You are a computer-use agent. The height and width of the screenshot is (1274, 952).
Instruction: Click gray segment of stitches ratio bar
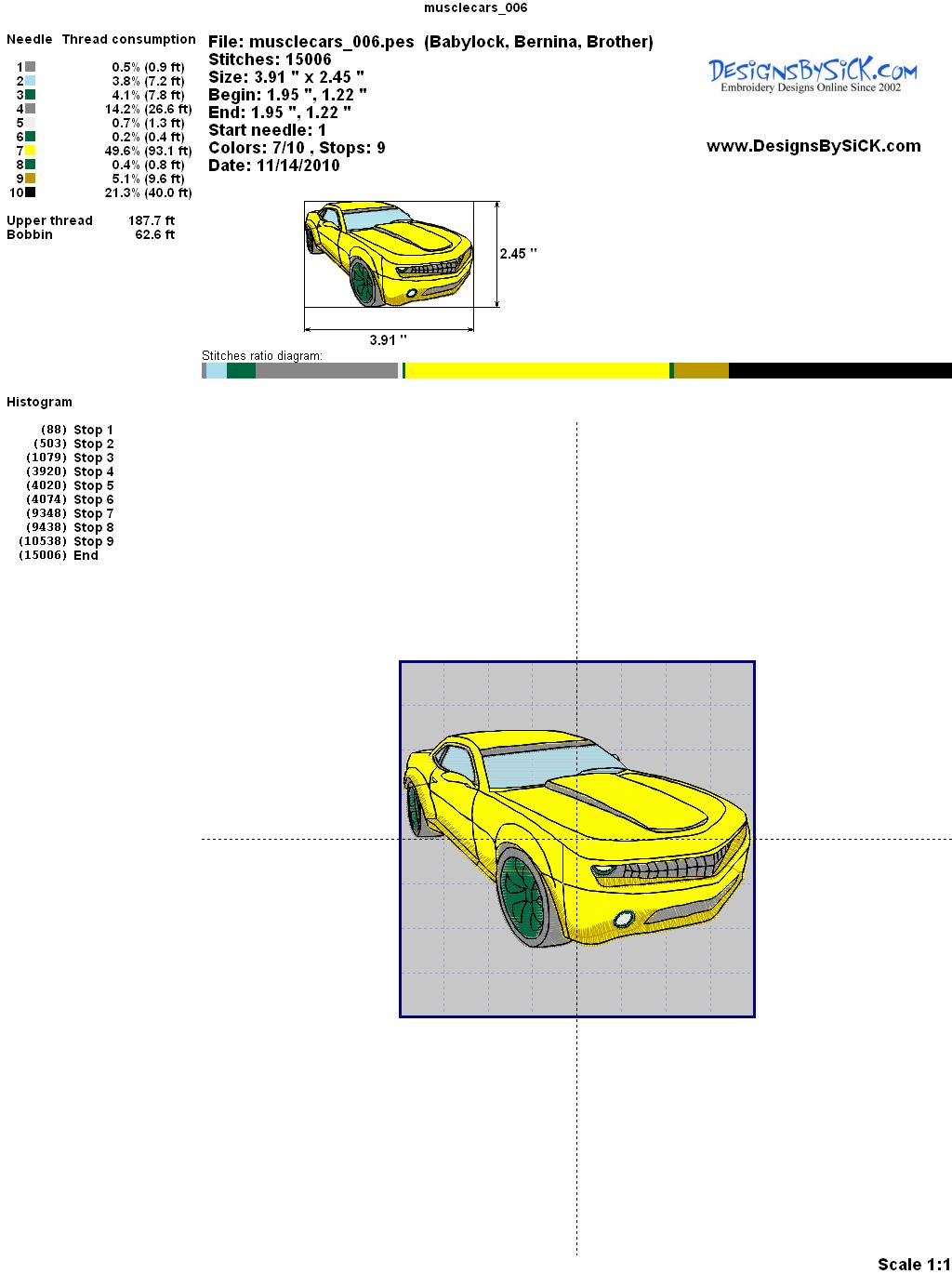click(326, 371)
